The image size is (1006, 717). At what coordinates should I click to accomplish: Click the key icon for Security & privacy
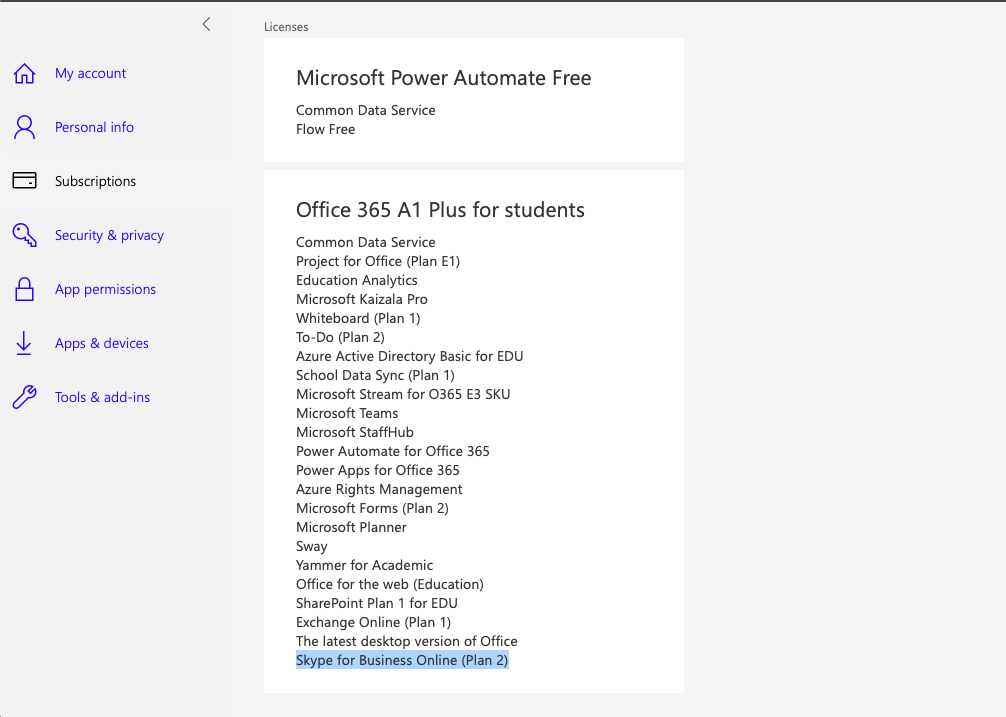tap(24, 235)
